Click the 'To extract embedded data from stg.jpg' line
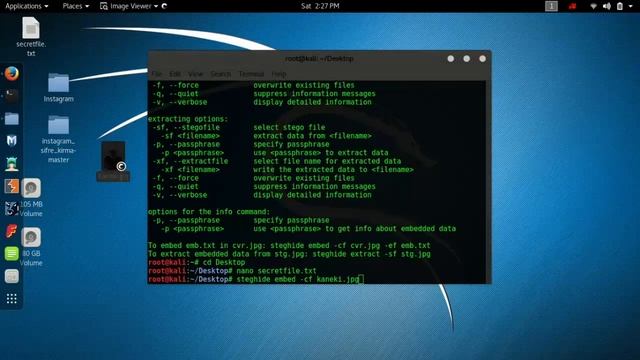 click(289, 254)
